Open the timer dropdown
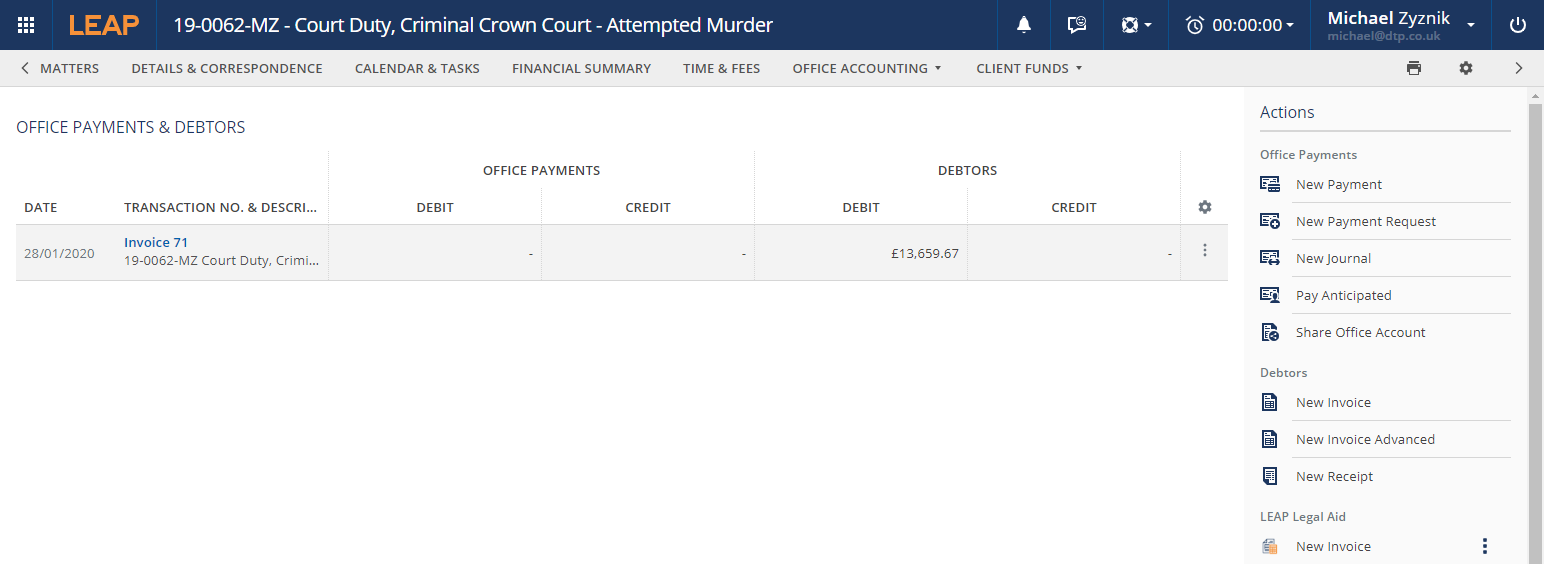The height and width of the screenshot is (564, 1544). click(x=1240, y=25)
